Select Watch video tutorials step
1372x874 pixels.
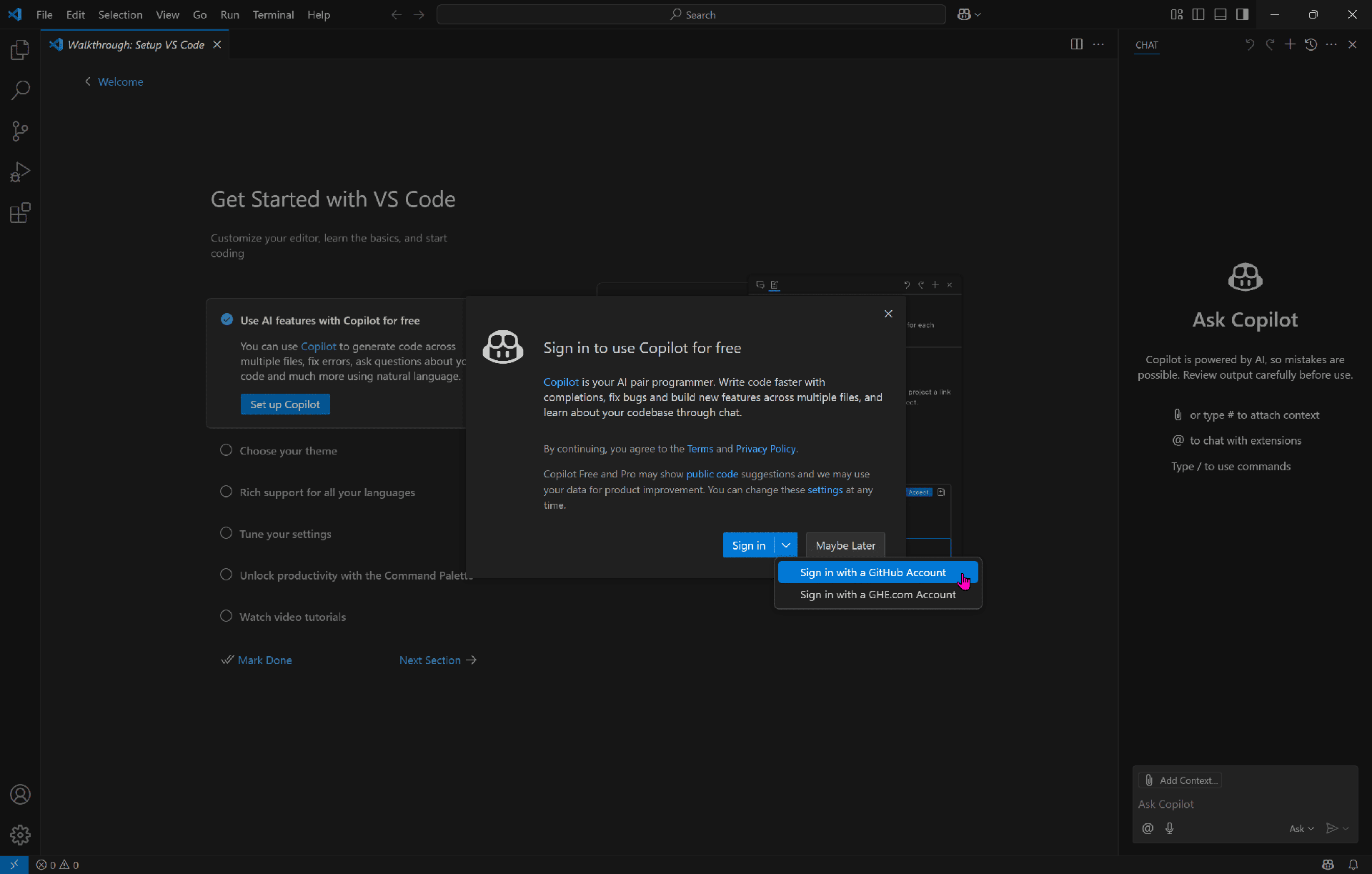click(x=292, y=617)
